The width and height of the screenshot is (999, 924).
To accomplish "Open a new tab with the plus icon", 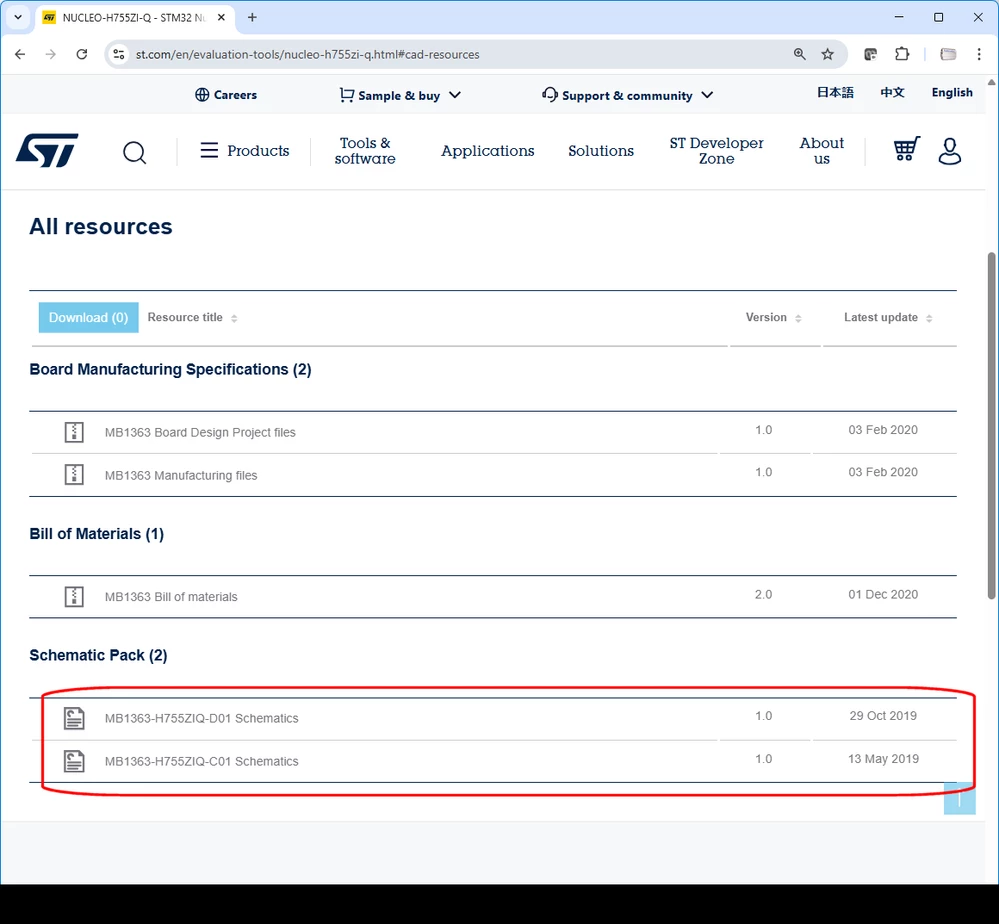I will [x=252, y=17].
